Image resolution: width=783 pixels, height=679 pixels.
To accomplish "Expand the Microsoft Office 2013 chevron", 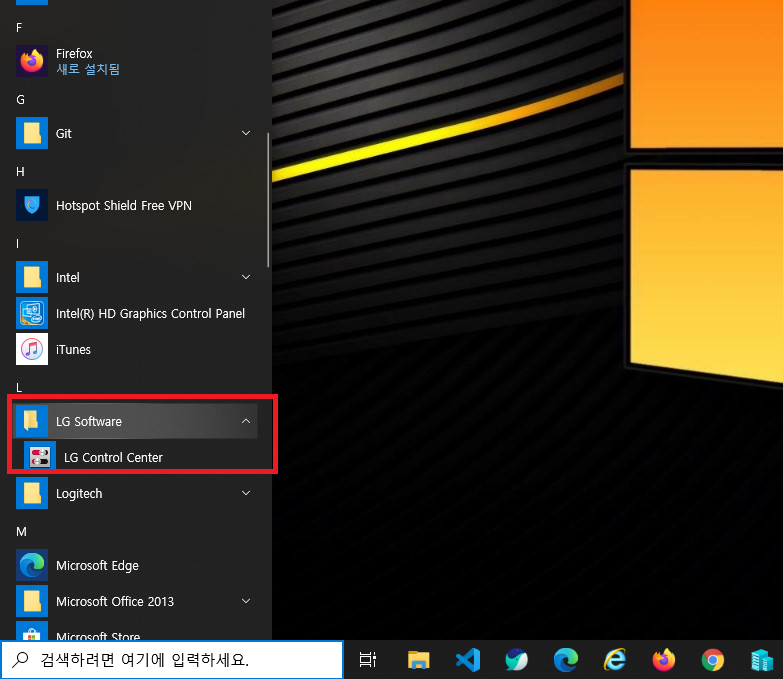I will pyautogui.click(x=246, y=601).
